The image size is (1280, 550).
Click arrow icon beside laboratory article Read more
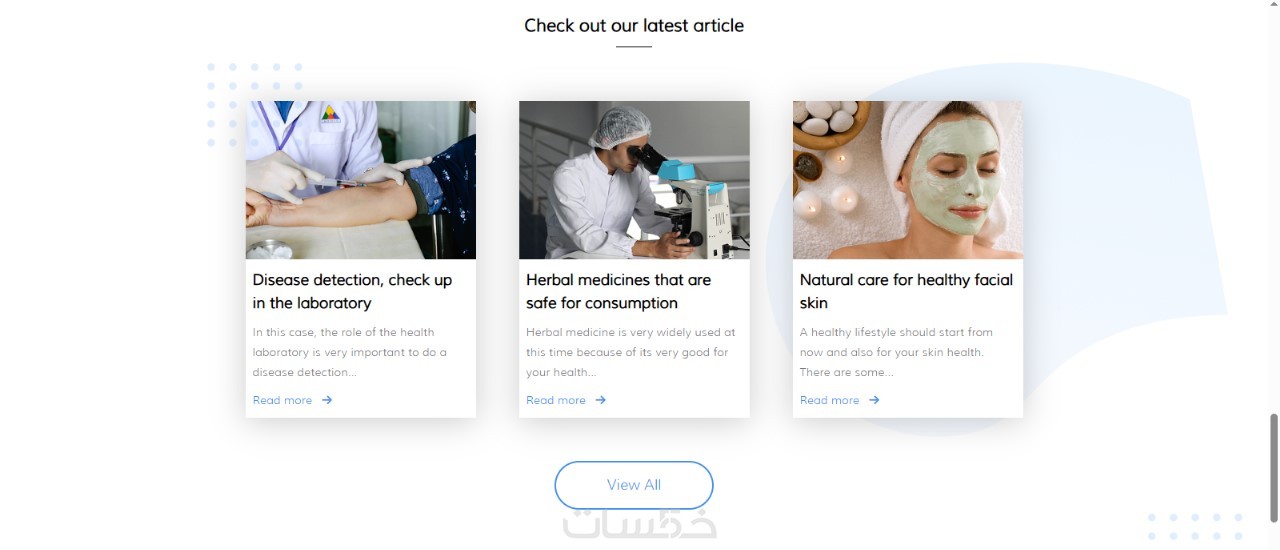tap(327, 400)
